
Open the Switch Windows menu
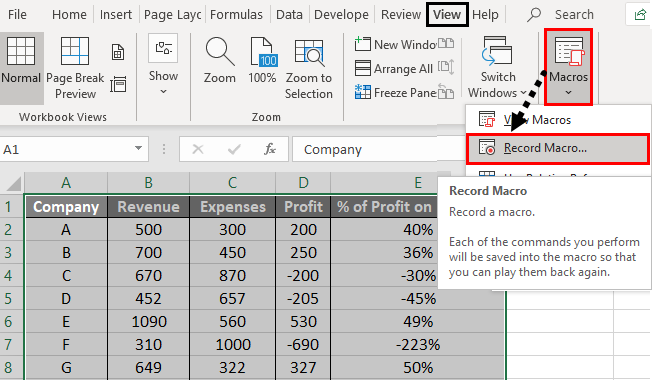497,67
